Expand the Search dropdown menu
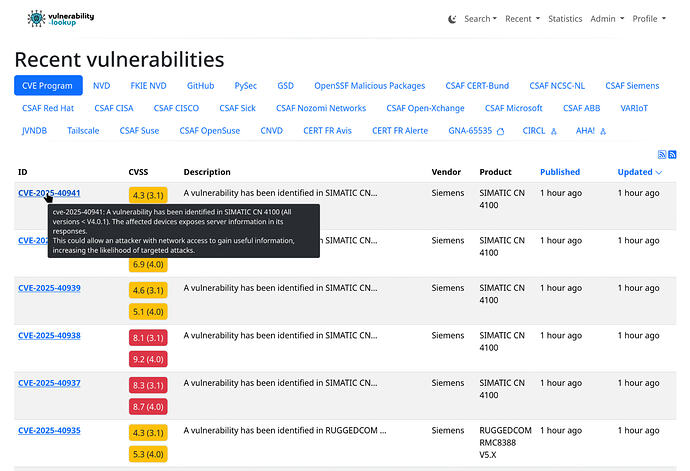The width and height of the screenshot is (690, 471). click(480, 19)
